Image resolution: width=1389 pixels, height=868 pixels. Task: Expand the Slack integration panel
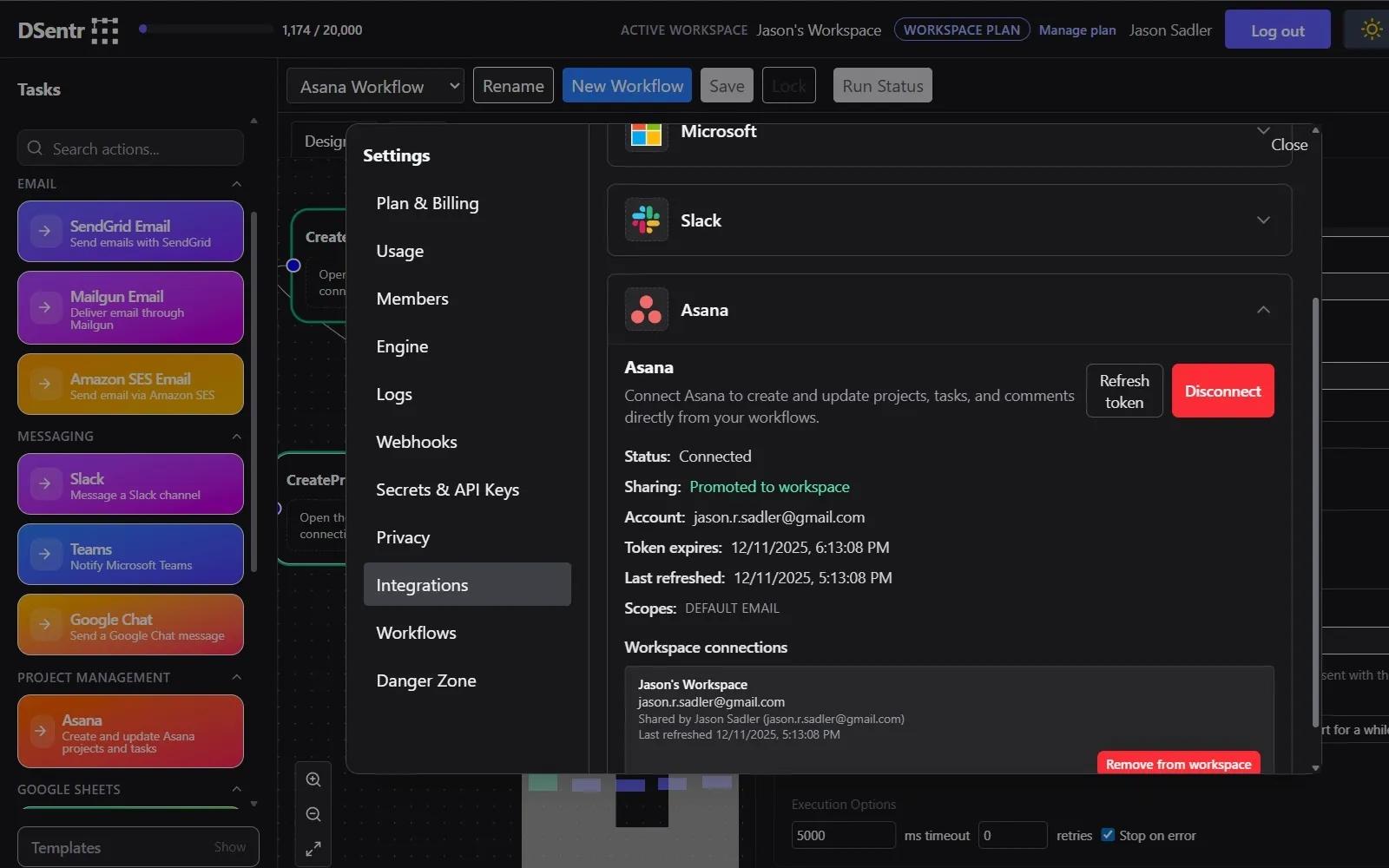tap(1263, 220)
